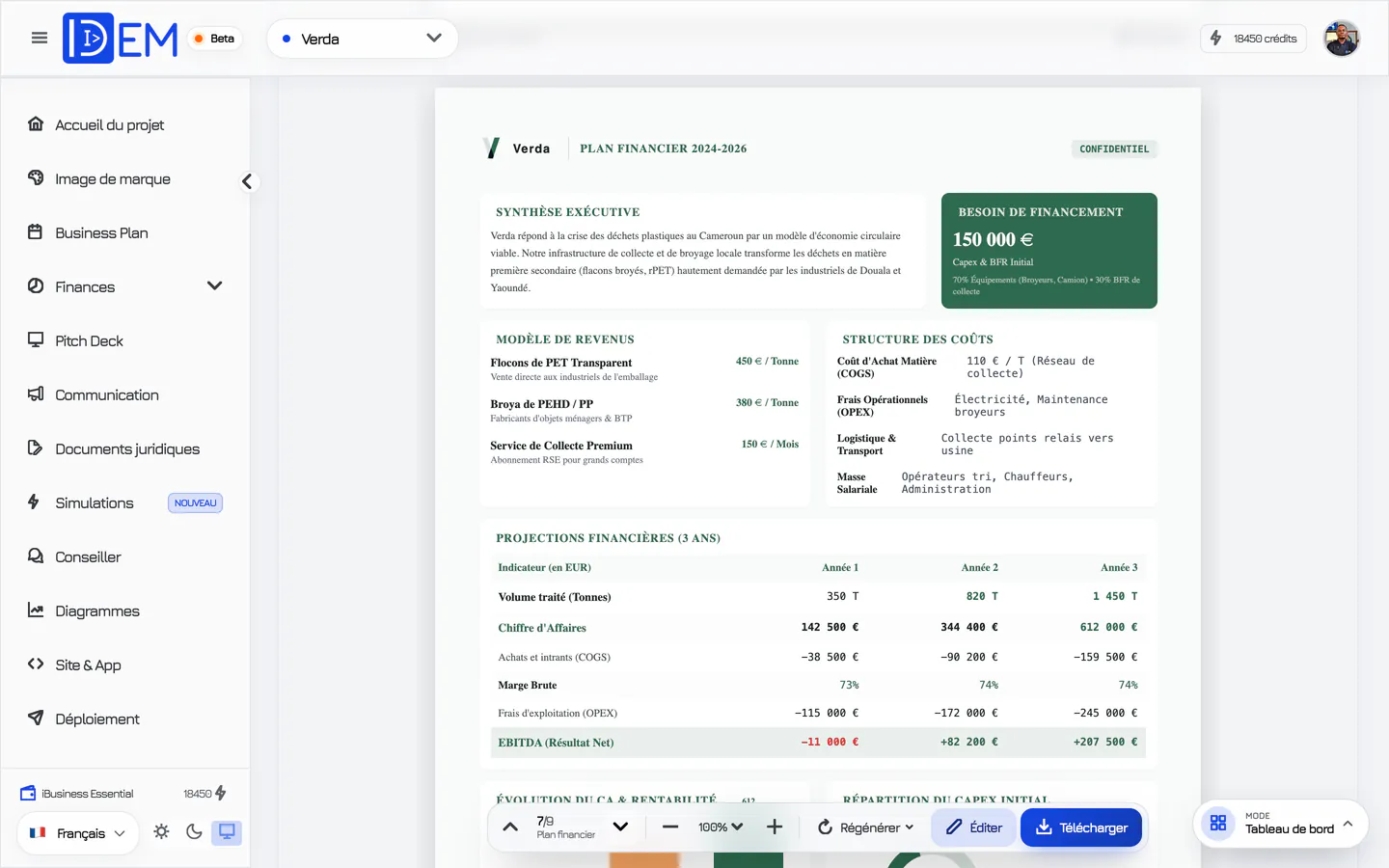Image resolution: width=1389 pixels, height=868 pixels.
Task: Click the monitor icon for Pitch Deck
Action: (36, 339)
